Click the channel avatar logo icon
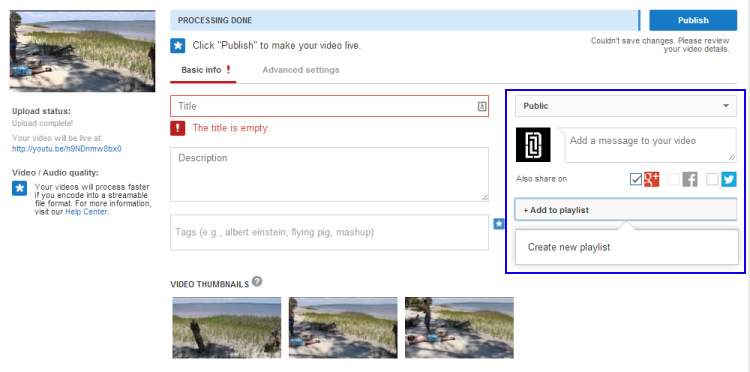750x372 pixels. coord(533,144)
